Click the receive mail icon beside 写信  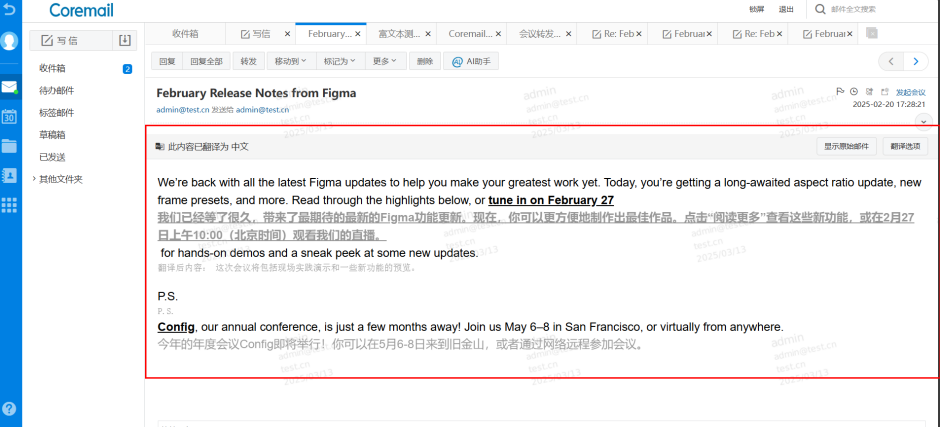[x=125, y=41]
